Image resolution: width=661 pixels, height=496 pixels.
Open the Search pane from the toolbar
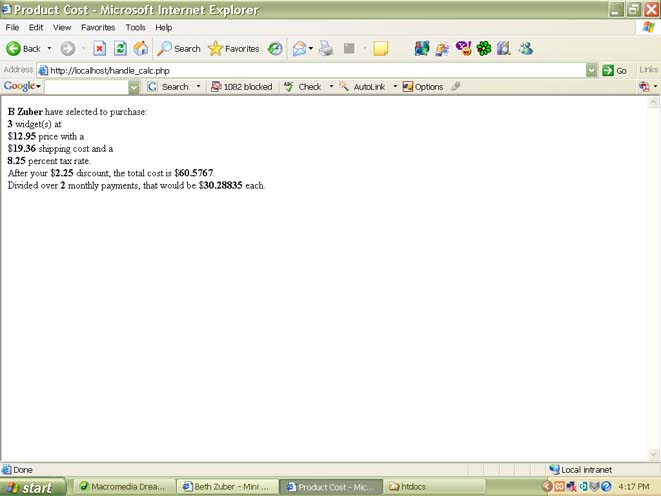tap(178, 49)
